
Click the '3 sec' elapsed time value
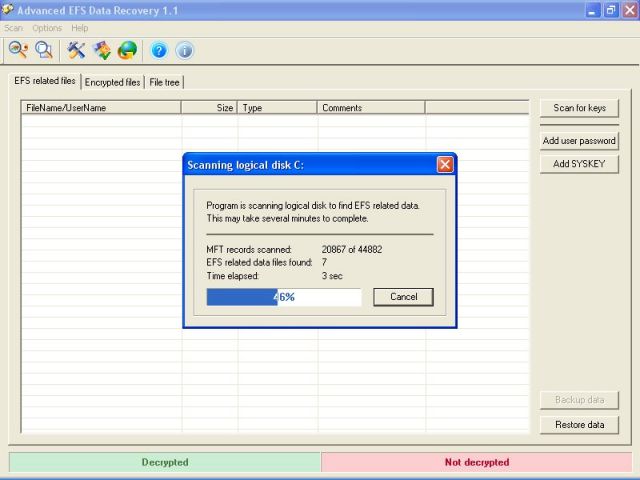tap(332, 276)
